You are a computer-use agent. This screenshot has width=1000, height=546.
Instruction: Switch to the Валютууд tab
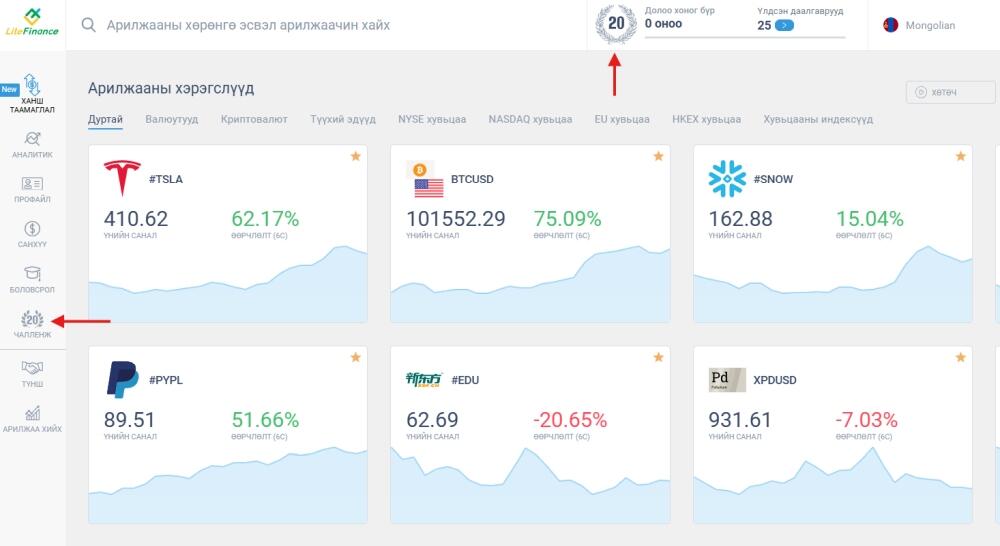[x=172, y=119]
